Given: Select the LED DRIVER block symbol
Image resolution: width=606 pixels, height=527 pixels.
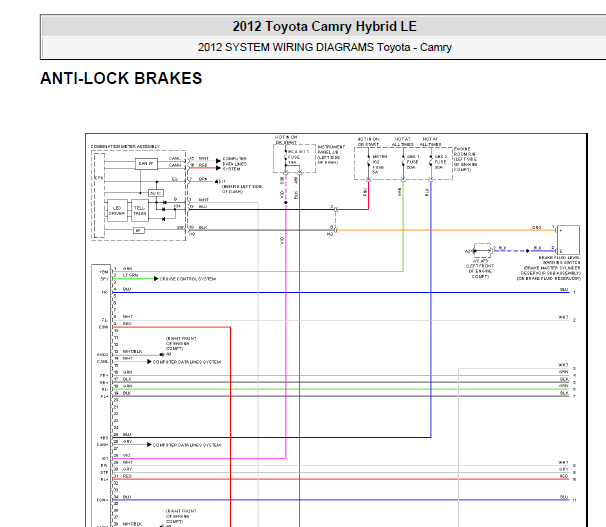Looking at the screenshot, I should click(x=117, y=210).
